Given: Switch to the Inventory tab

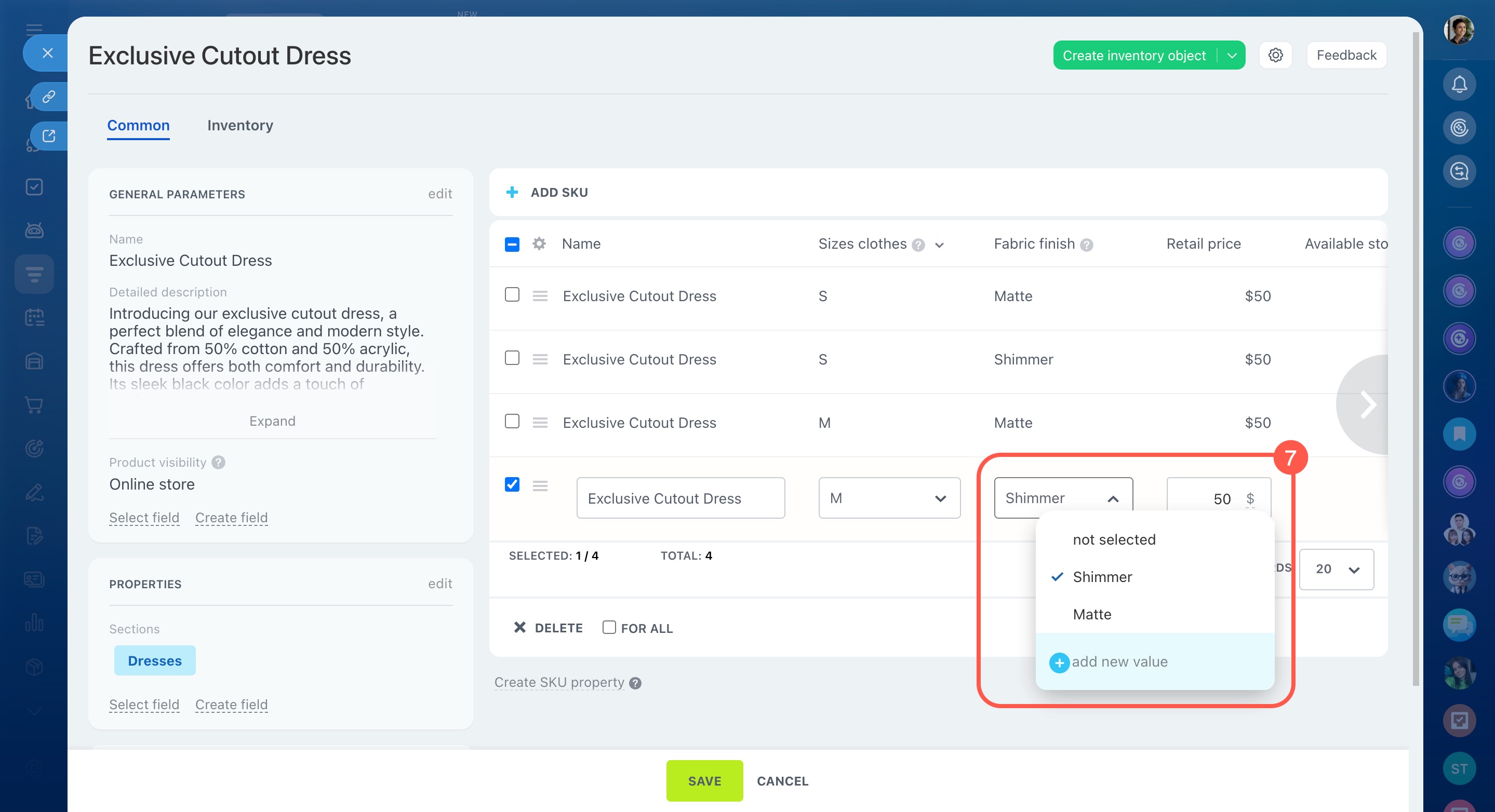Looking at the screenshot, I should pyautogui.click(x=239, y=125).
